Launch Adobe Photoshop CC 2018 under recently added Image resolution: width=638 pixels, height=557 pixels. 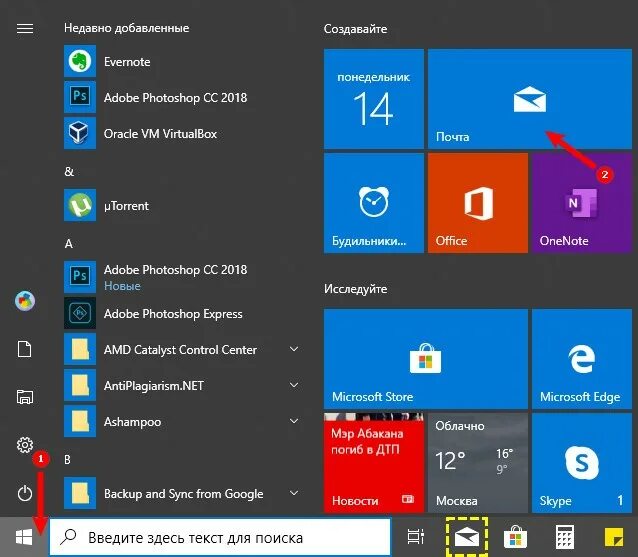(183, 97)
